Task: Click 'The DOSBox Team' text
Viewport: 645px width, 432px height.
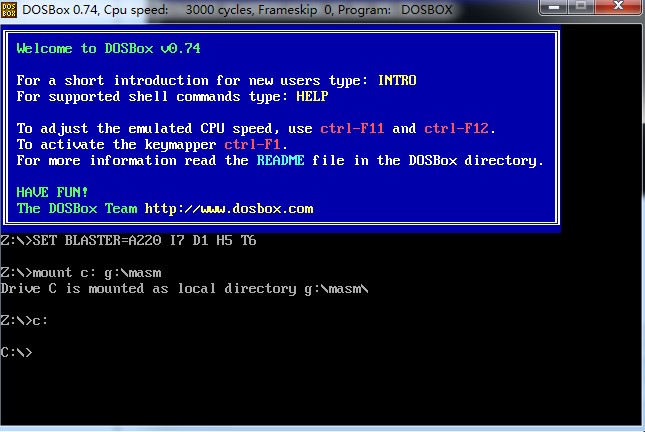Action: click(77, 208)
